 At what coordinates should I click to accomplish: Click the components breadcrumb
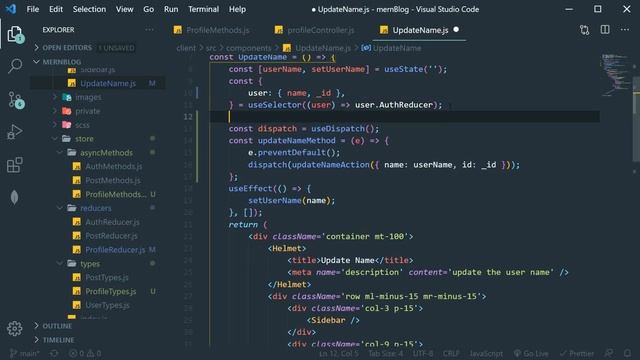(x=248, y=48)
